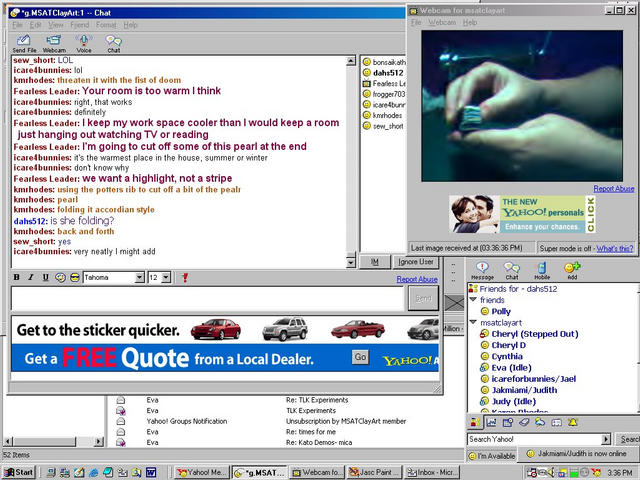Collapse the msatclayart group

point(473,322)
